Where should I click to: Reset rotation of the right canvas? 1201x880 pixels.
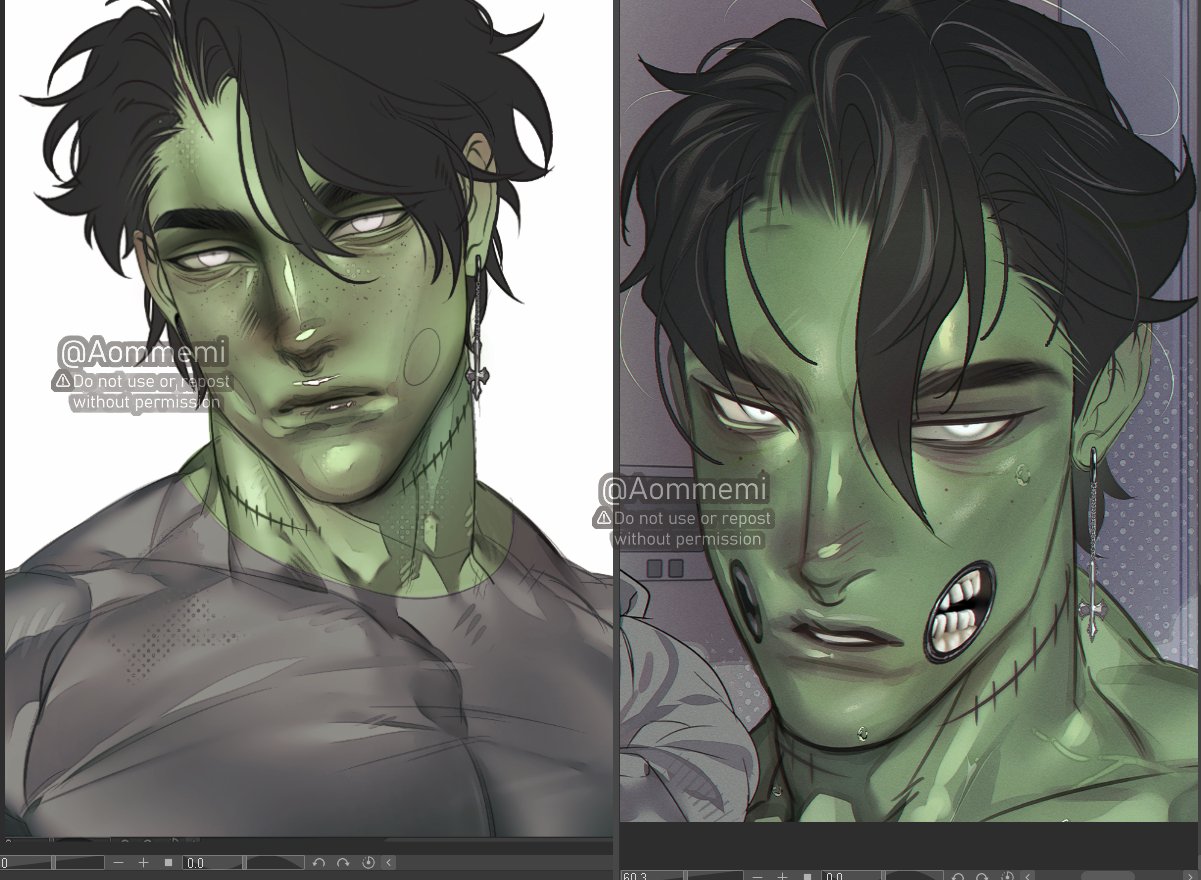click(x=1007, y=876)
